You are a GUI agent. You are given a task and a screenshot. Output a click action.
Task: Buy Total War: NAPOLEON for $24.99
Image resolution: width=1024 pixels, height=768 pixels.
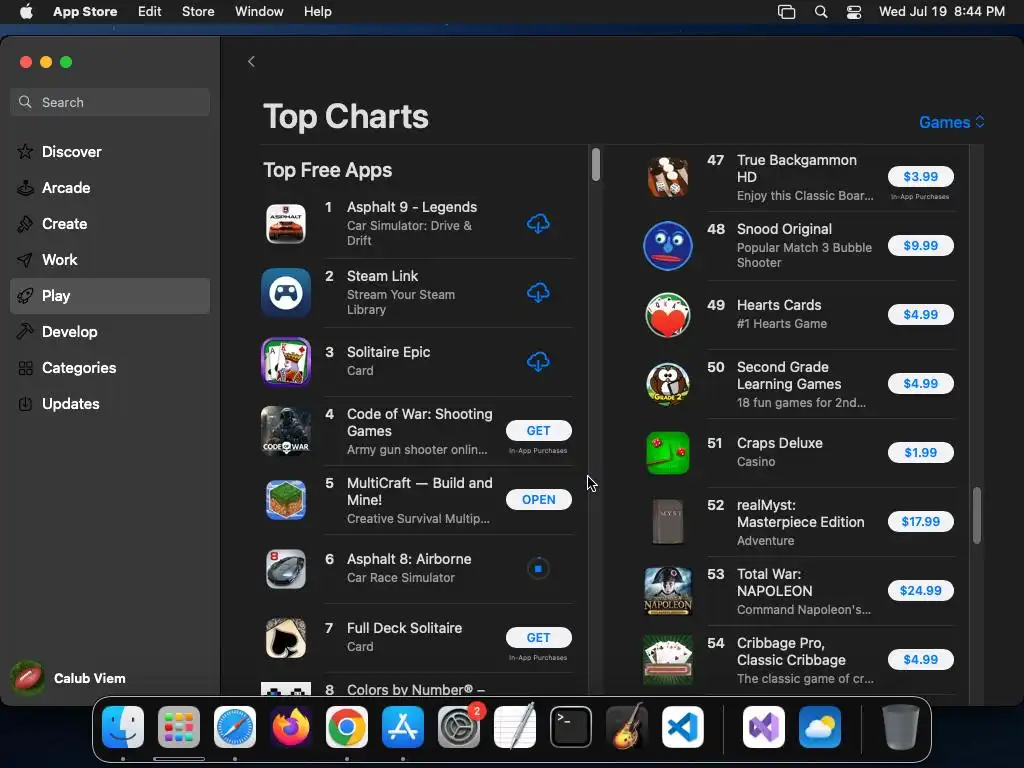pos(920,591)
